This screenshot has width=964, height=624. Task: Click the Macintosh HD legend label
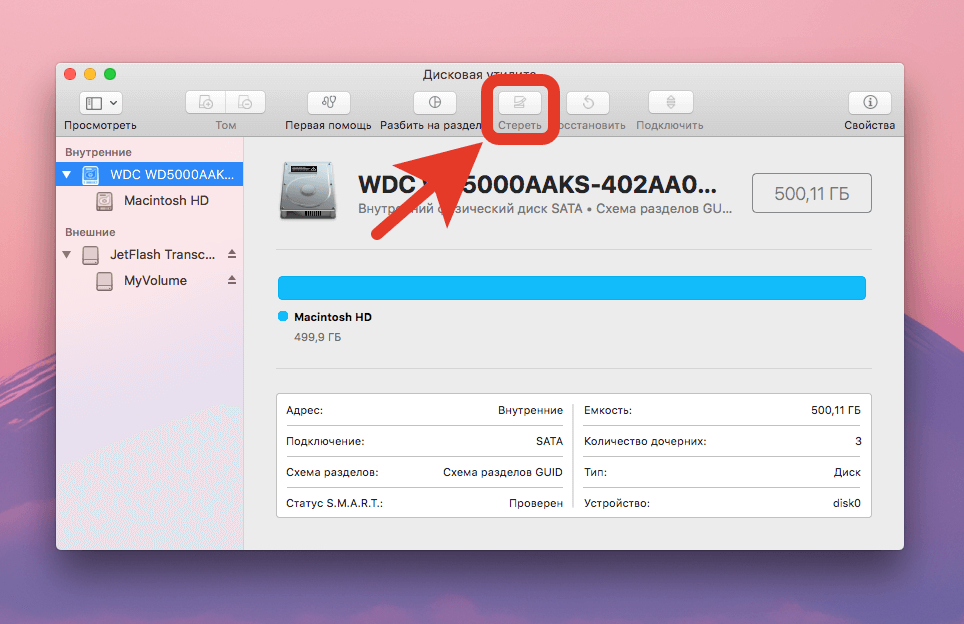point(333,317)
